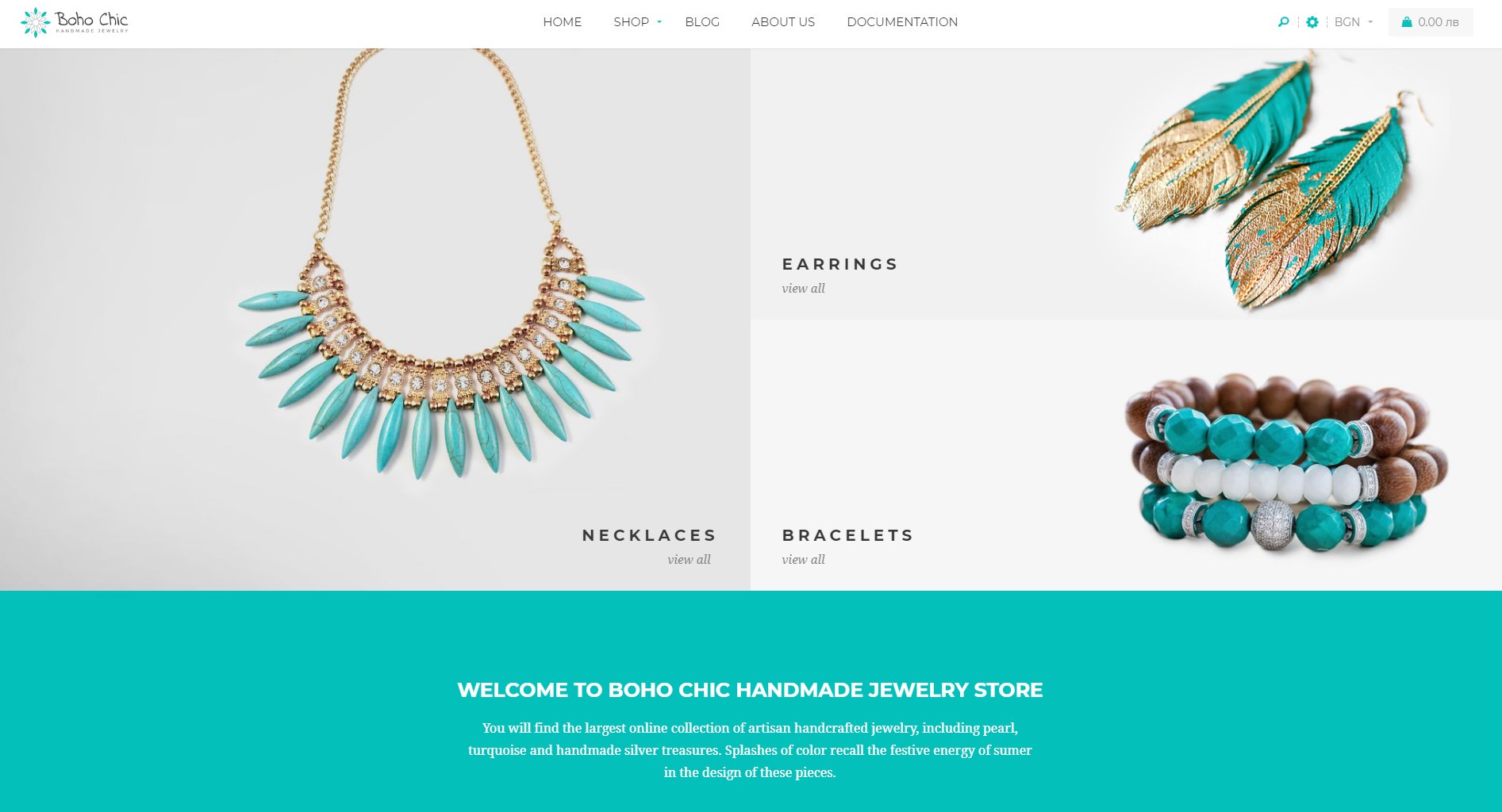The width and height of the screenshot is (1502, 812).
Task: Click view all under Bracelets
Action: coord(803,560)
